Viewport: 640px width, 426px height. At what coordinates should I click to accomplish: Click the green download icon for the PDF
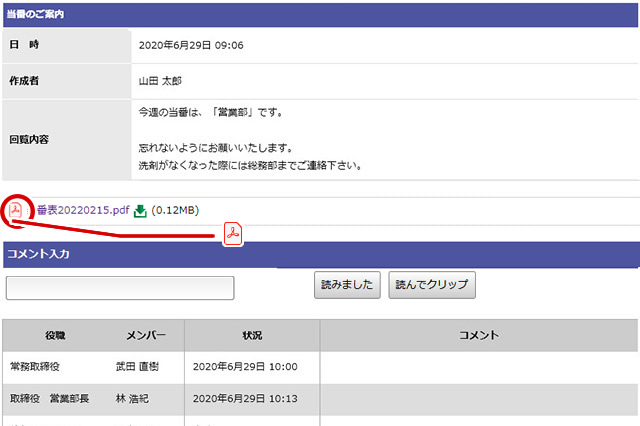[140, 211]
